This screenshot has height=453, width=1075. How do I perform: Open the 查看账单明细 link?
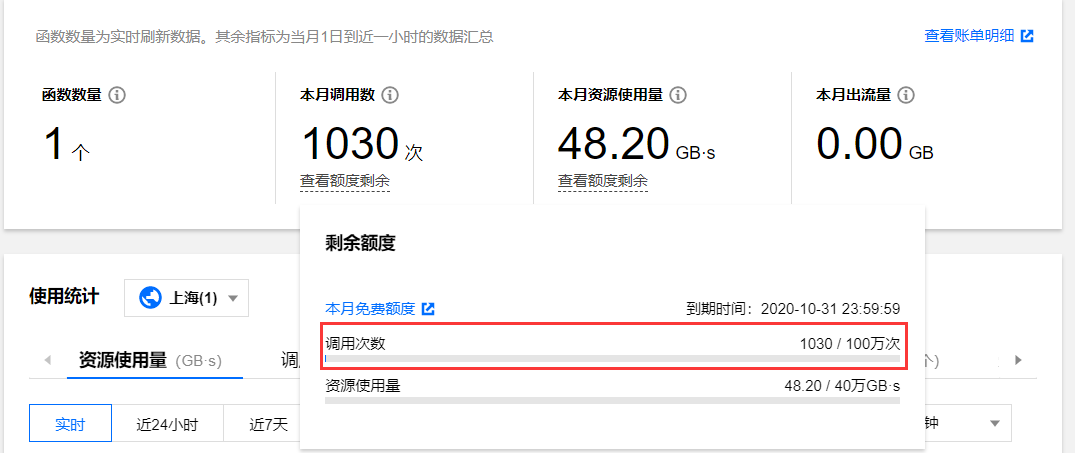[969, 36]
